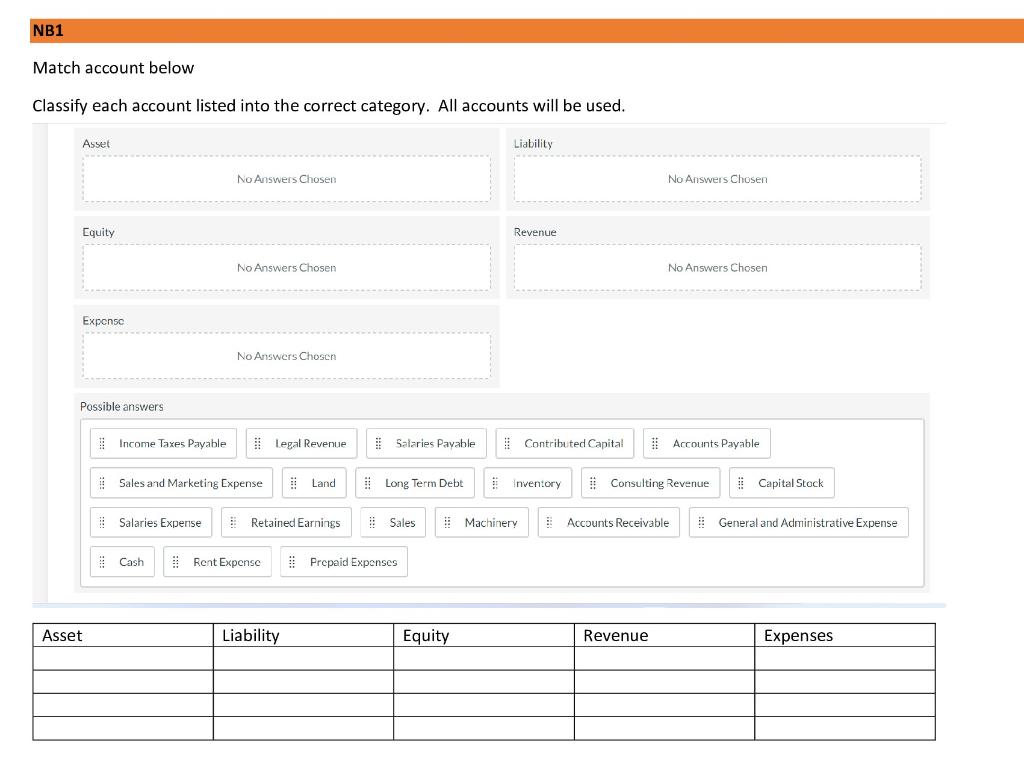Click the first empty cell under Asset column
The image size is (1024, 764).
coord(123,658)
